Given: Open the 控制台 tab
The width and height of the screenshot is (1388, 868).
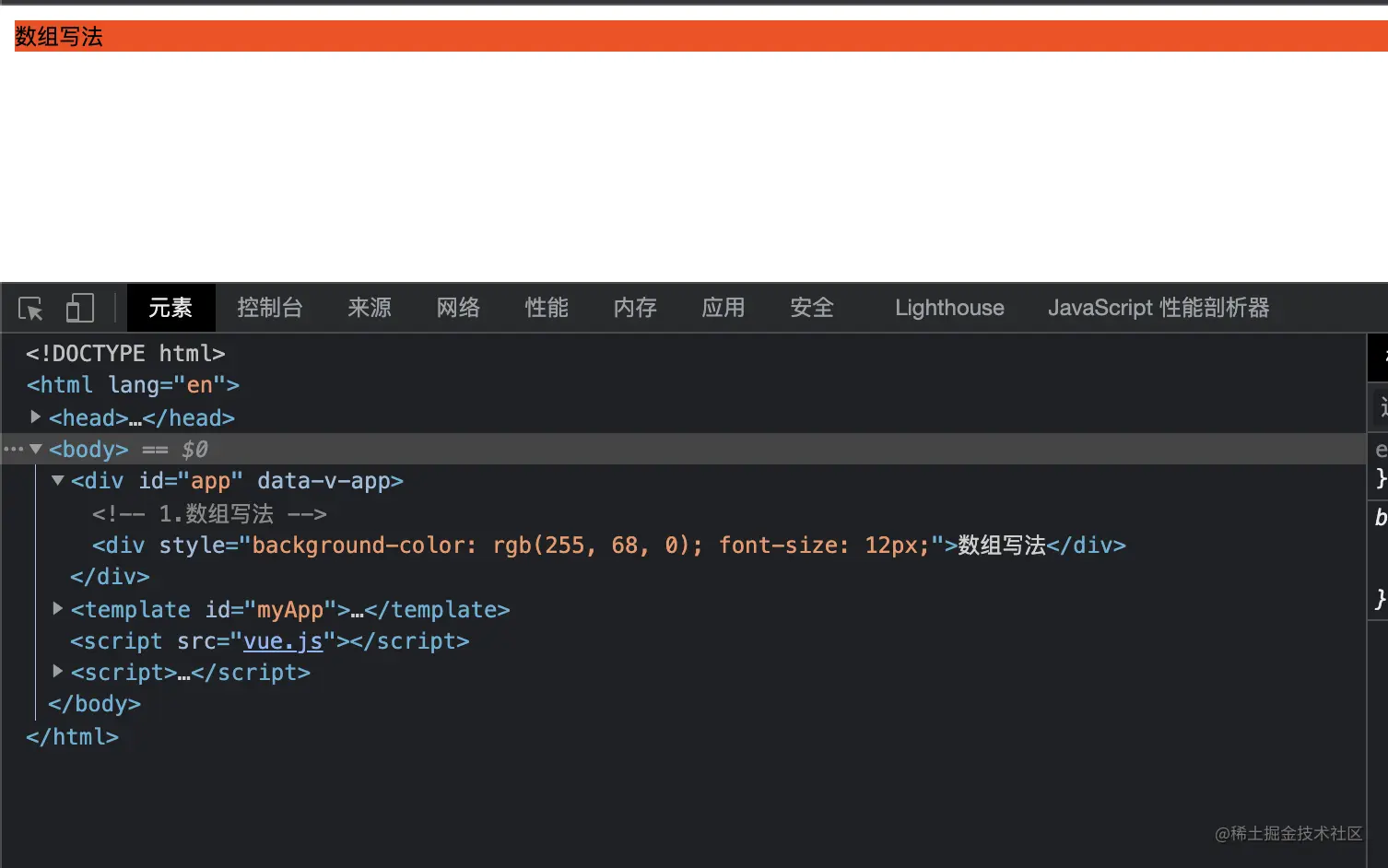Looking at the screenshot, I should pos(270,308).
